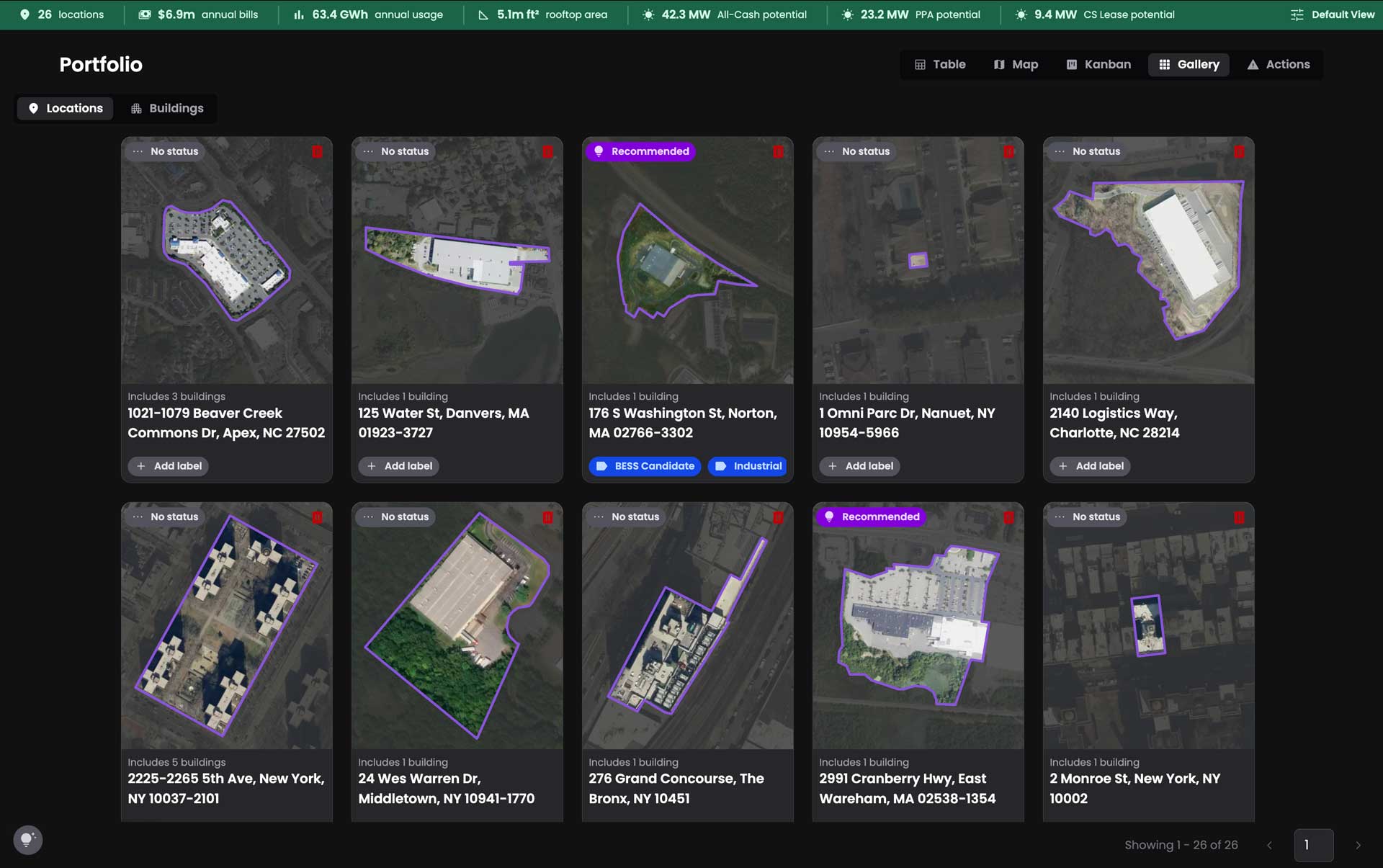
Task: Open address 2 Monroe St, New York
Action: (1135, 788)
